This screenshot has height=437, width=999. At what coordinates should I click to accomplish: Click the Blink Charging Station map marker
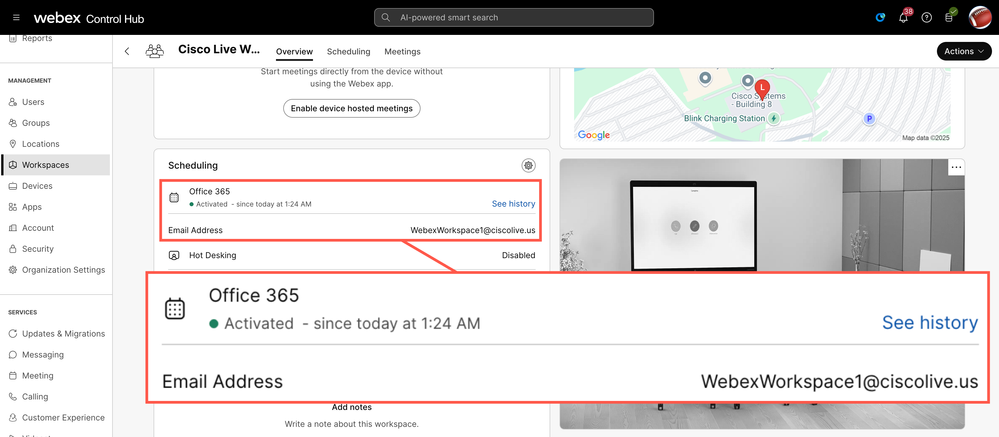[773, 118]
